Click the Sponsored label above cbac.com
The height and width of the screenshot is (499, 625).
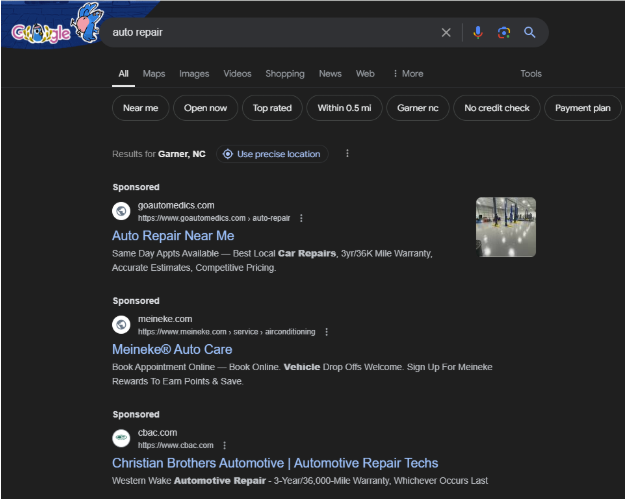tap(136, 414)
